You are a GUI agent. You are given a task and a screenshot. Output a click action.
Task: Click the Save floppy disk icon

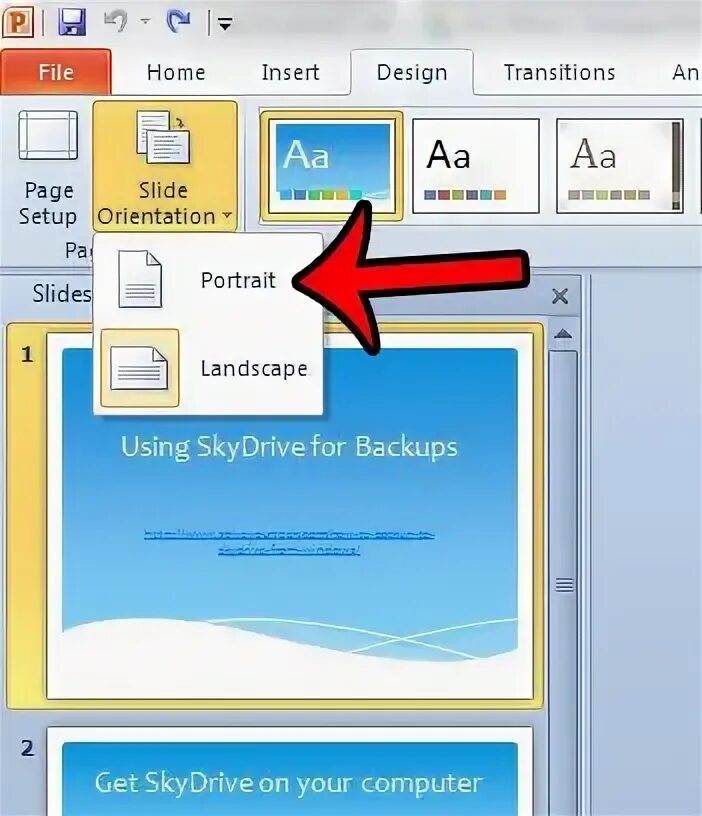click(72, 22)
